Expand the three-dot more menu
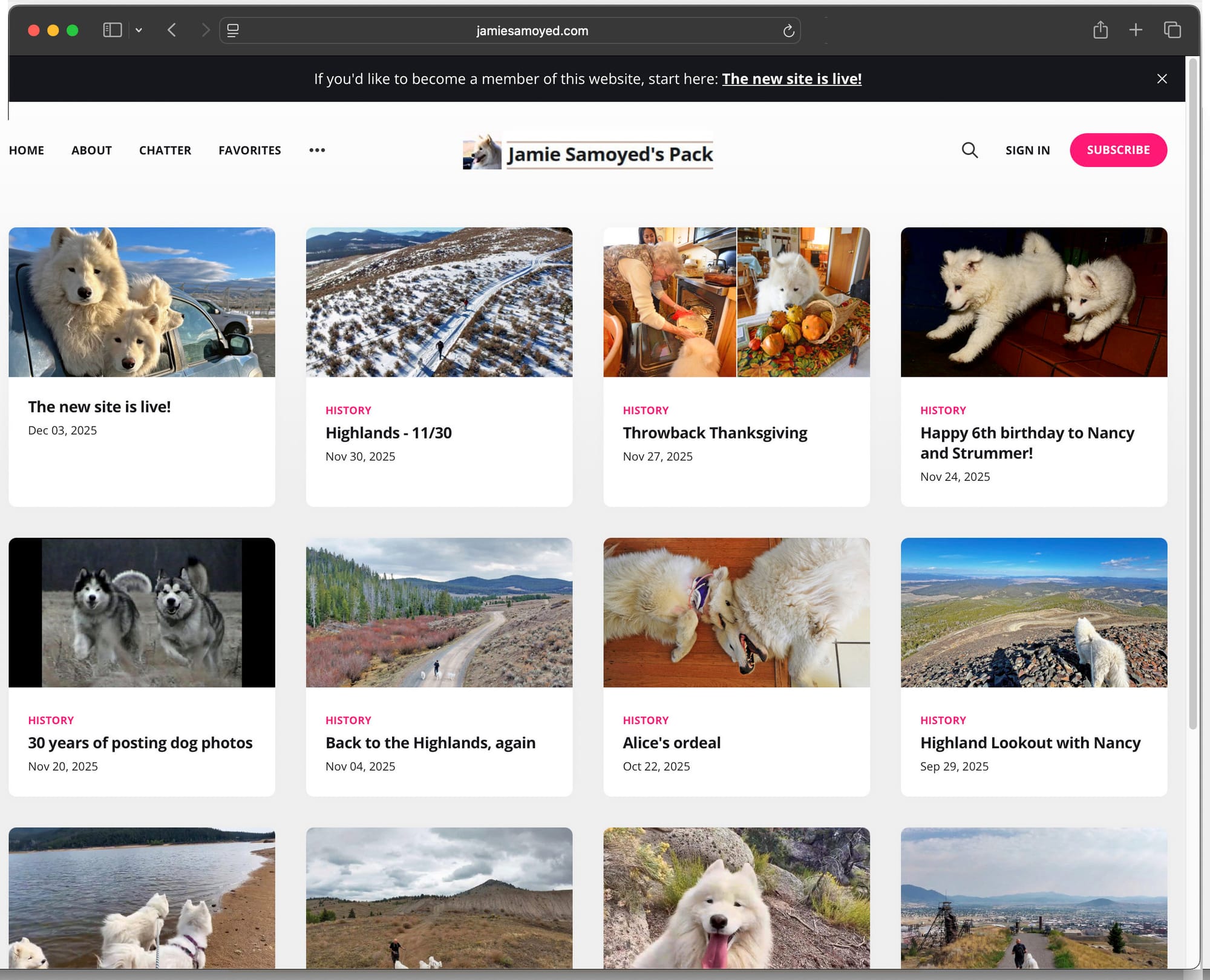 317,150
